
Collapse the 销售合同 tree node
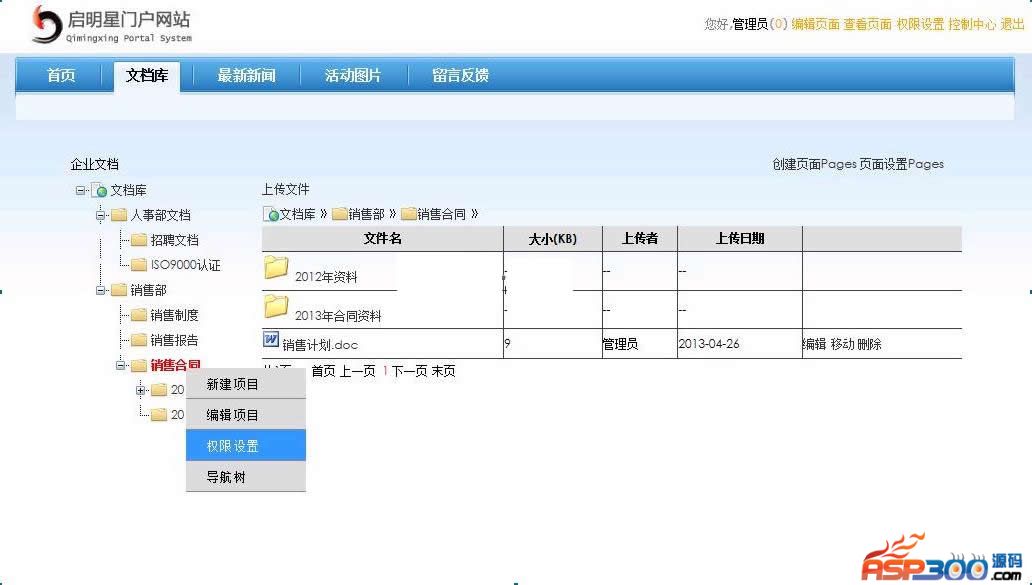121,366
